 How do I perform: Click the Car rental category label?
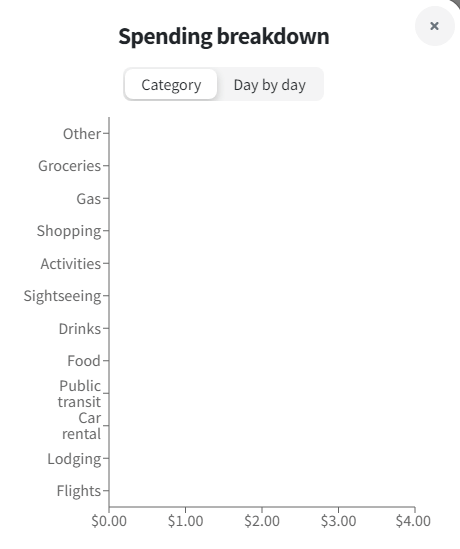[81, 426]
